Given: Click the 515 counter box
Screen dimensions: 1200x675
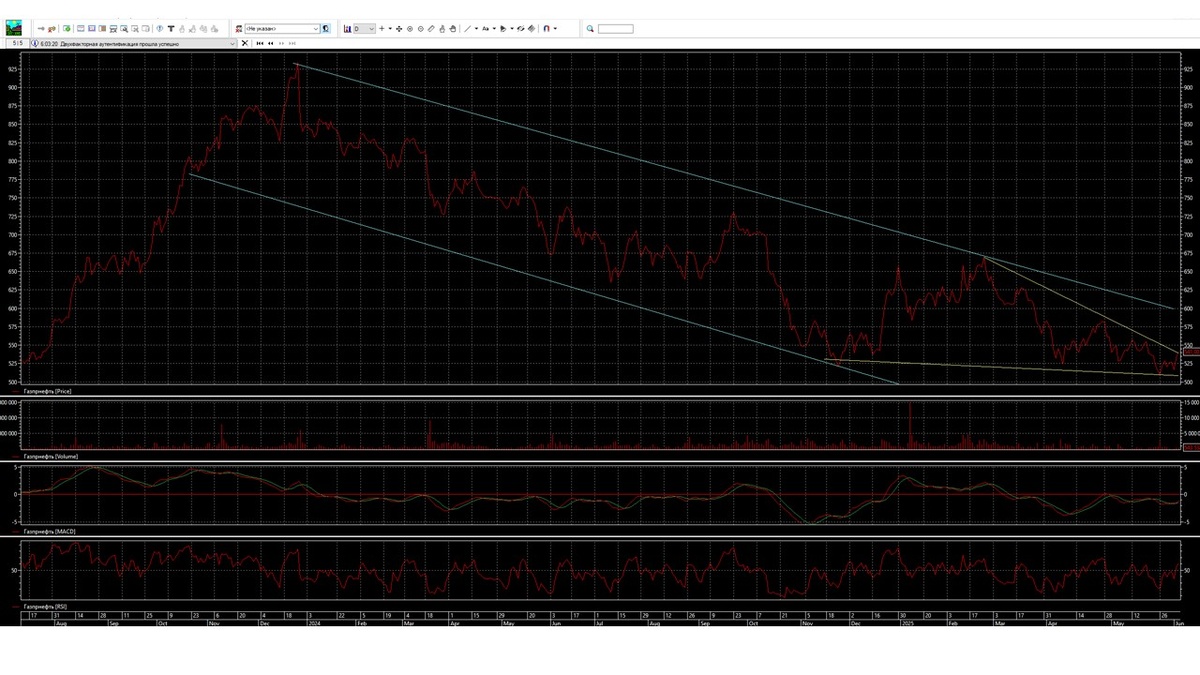Looking at the screenshot, I should coord(18,43).
